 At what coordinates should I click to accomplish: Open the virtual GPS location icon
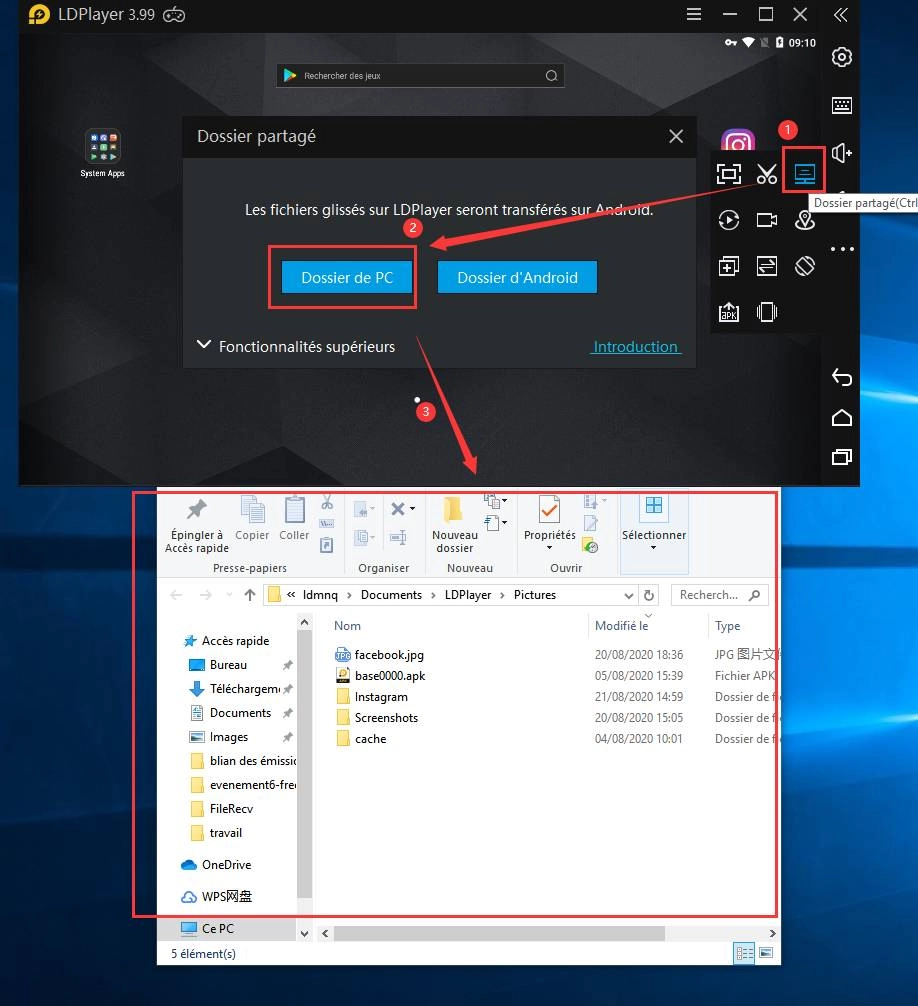click(804, 220)
